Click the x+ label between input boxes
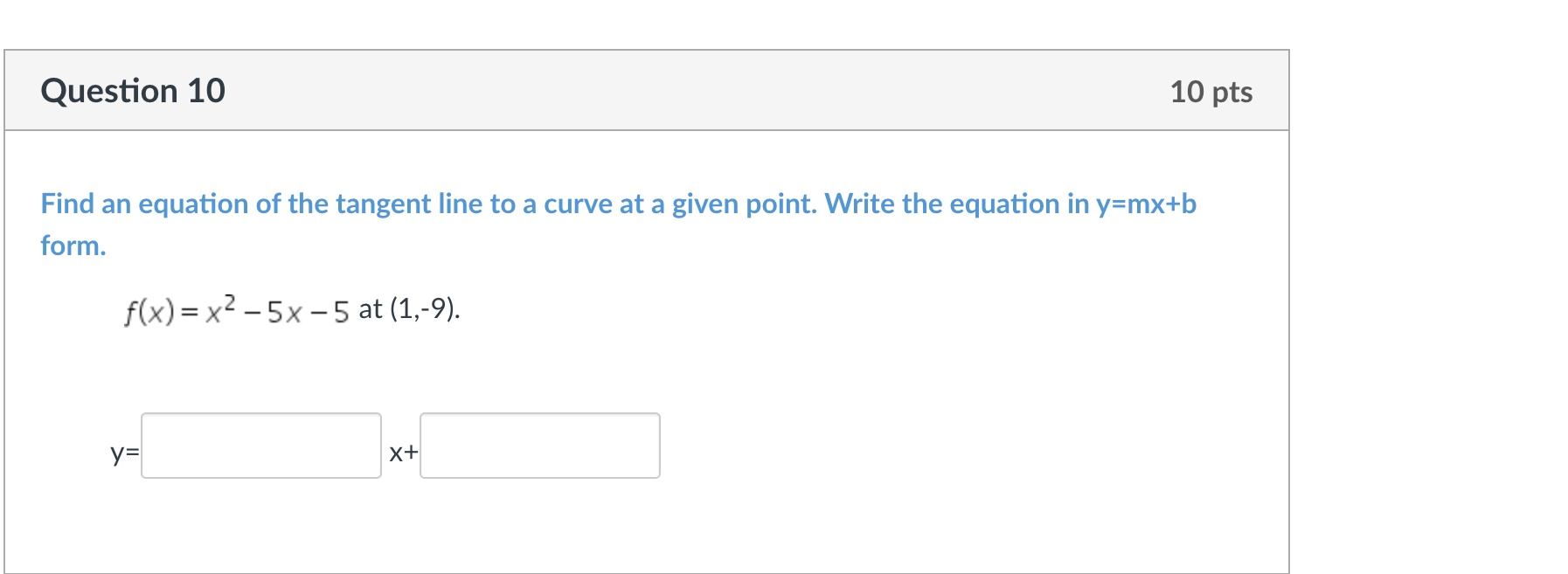The image size is (1568, 574). pos(402,453)
